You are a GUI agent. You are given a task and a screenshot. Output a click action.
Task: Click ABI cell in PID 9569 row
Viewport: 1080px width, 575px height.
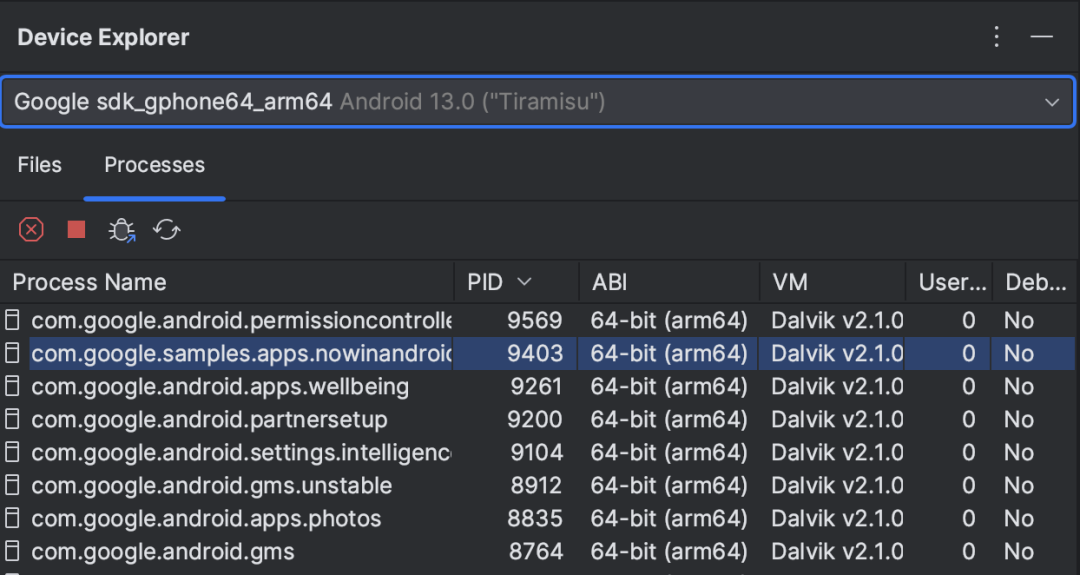point(669,320)
